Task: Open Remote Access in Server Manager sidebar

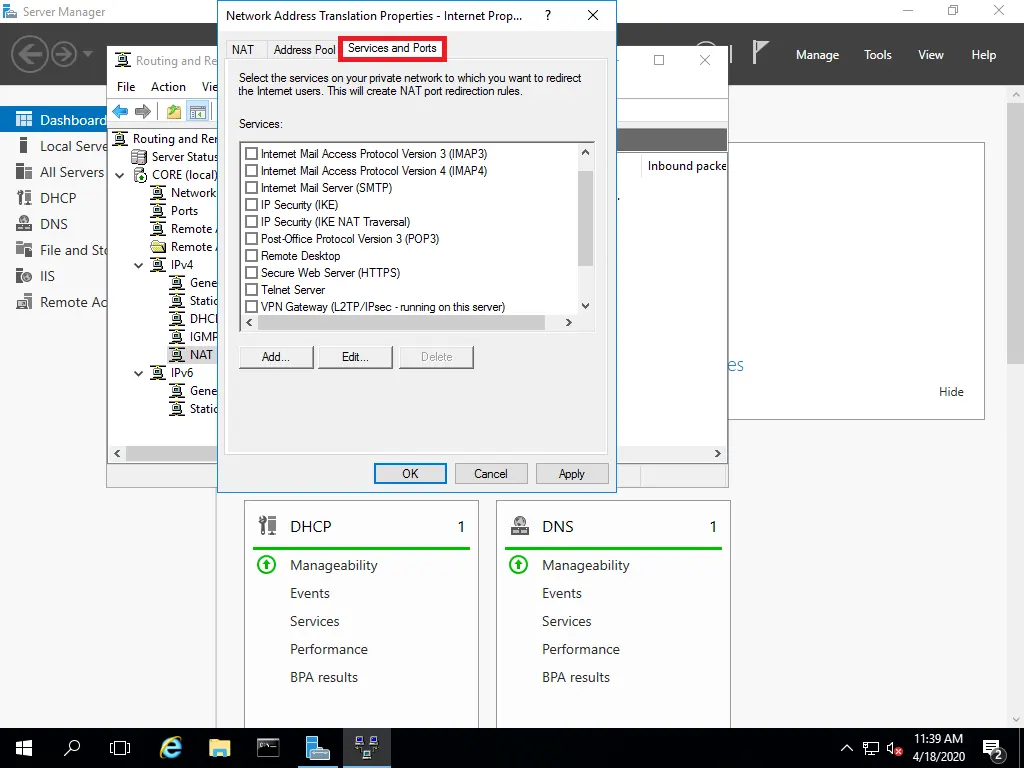Action: [54, 302]
